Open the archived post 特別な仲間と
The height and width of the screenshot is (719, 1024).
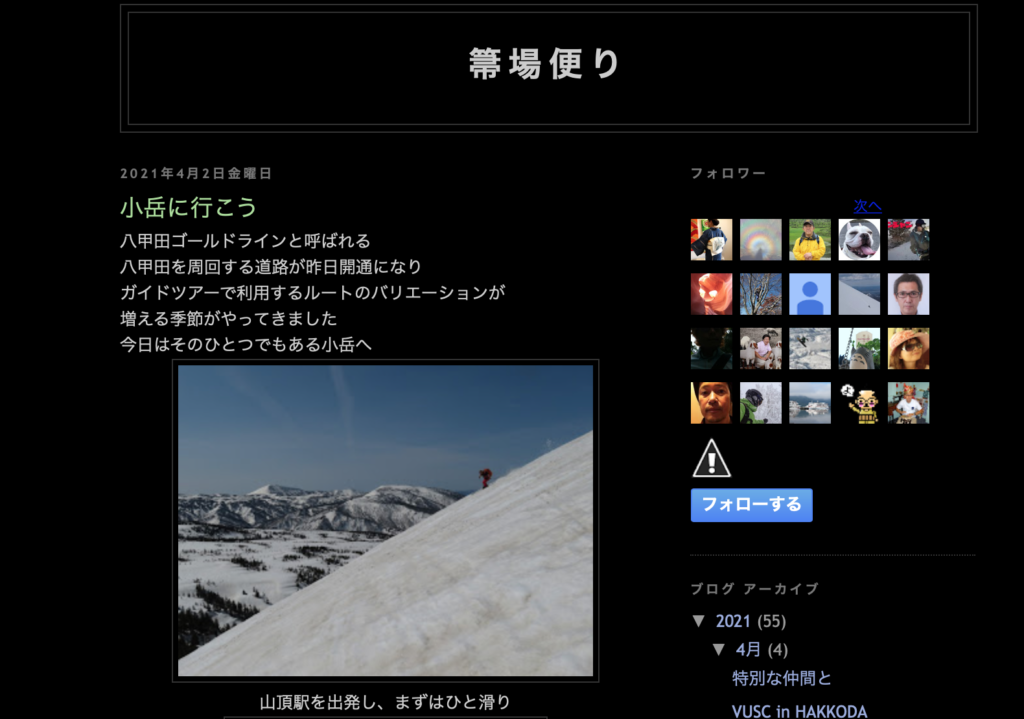point(782,679)
